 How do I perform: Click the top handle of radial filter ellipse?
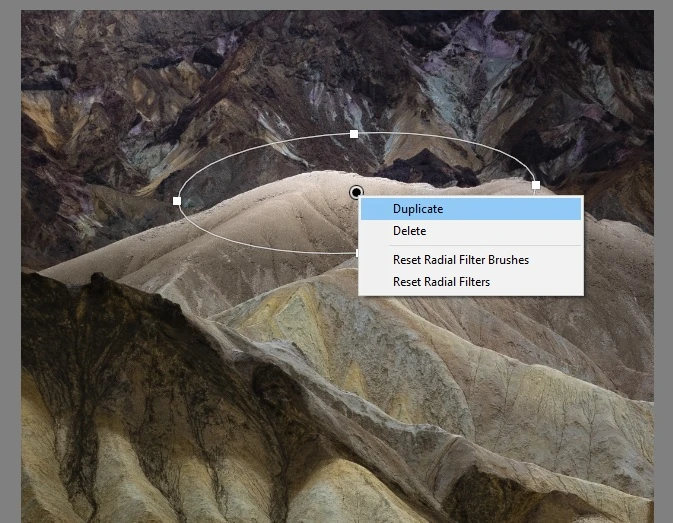(354, 134)
